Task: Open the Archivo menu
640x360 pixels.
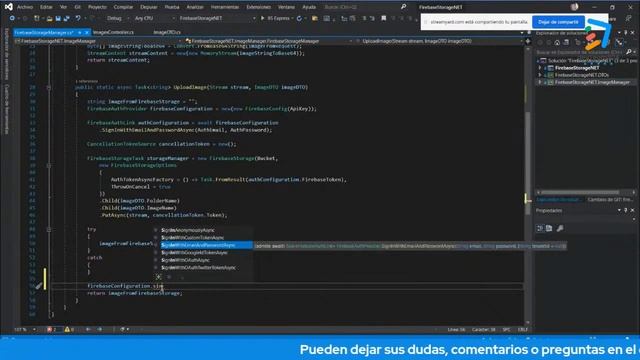Action: (x=25, y=7)
